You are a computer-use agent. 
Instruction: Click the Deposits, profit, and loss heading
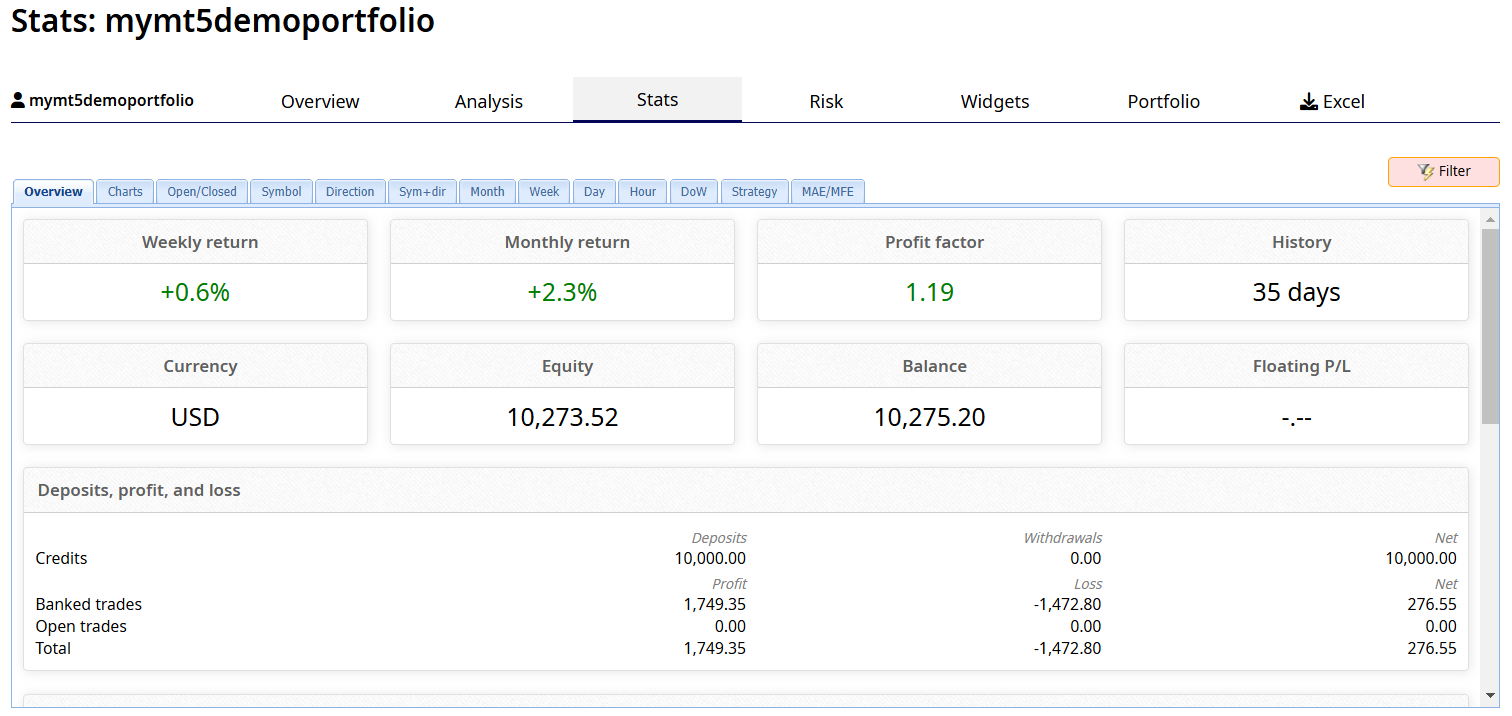(139, 490)
